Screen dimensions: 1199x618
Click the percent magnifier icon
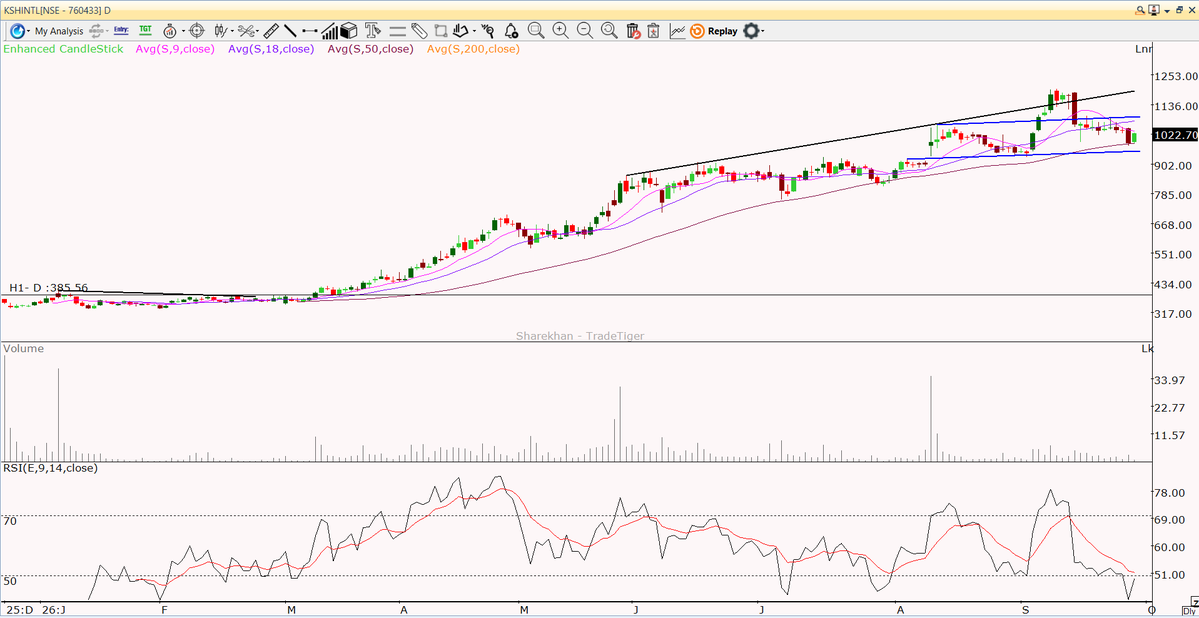[487, 31]
